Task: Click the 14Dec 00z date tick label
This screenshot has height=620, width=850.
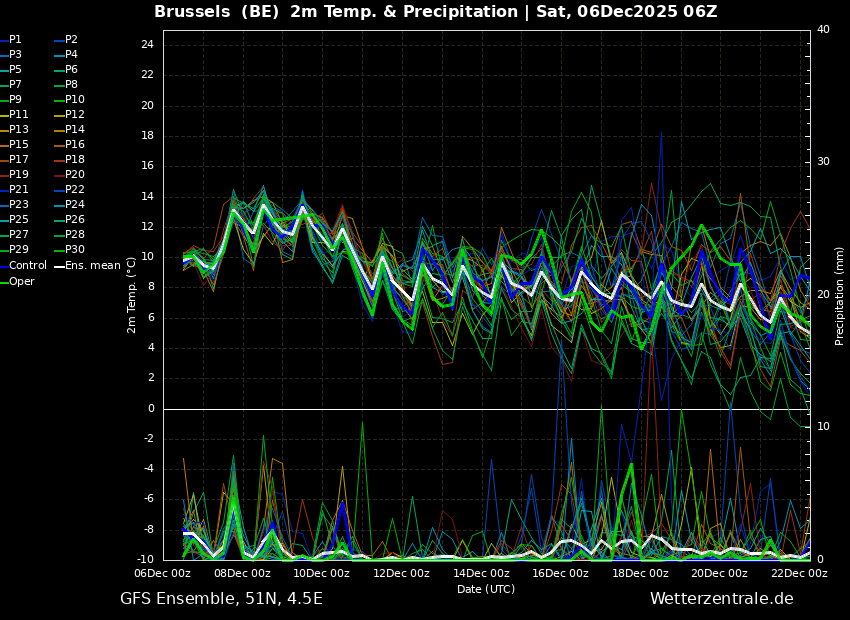Action: pyautogui.click(x=481, y=574)
